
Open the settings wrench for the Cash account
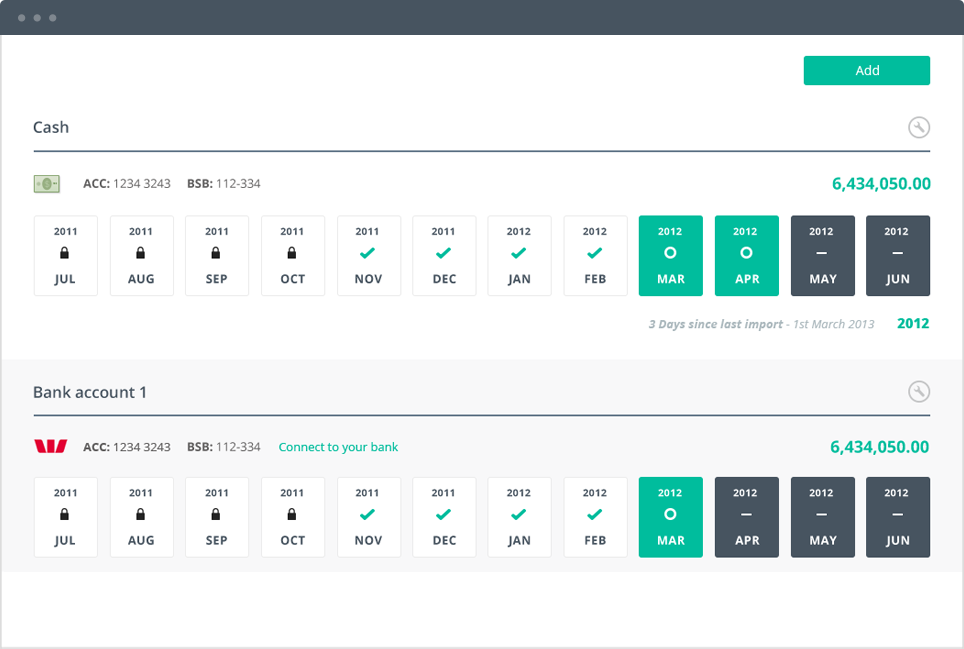(x=918, y=127)
